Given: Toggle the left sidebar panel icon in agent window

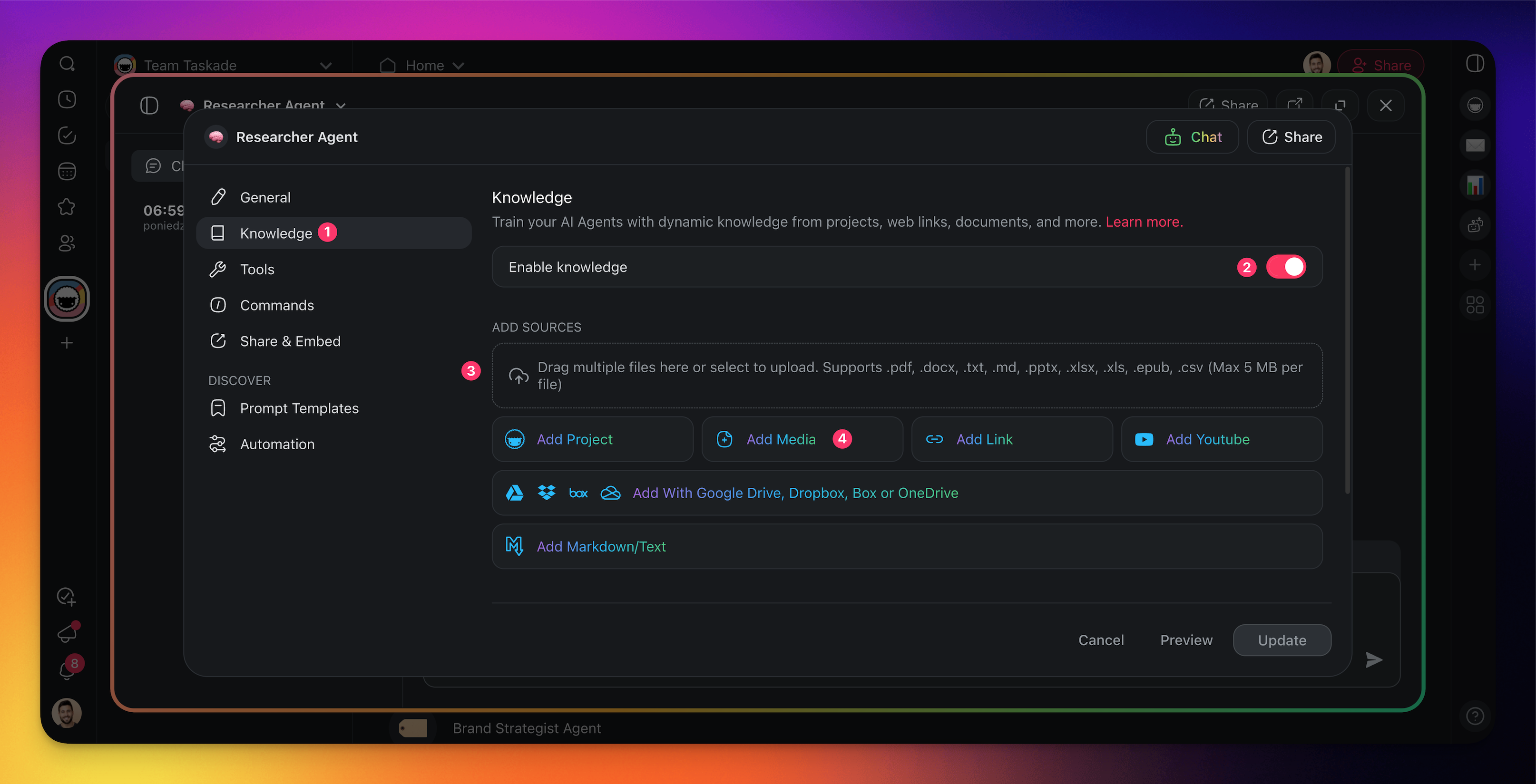Looking at the screenshot, I should coord(149,106).
